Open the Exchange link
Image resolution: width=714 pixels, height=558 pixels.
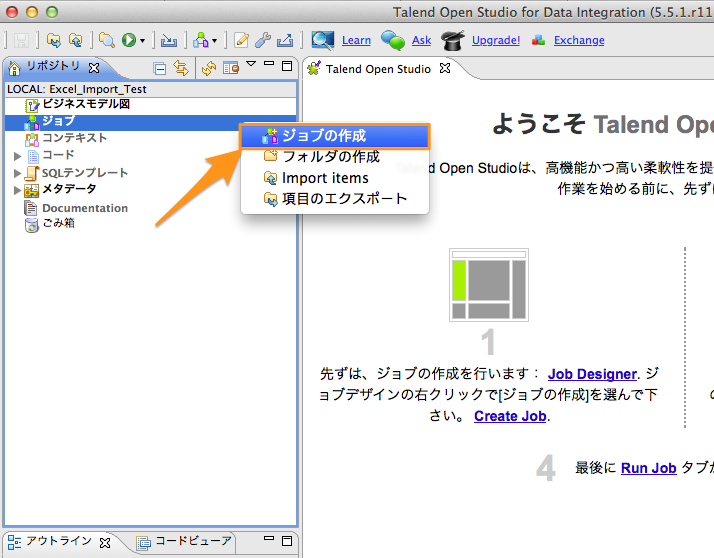579,41
